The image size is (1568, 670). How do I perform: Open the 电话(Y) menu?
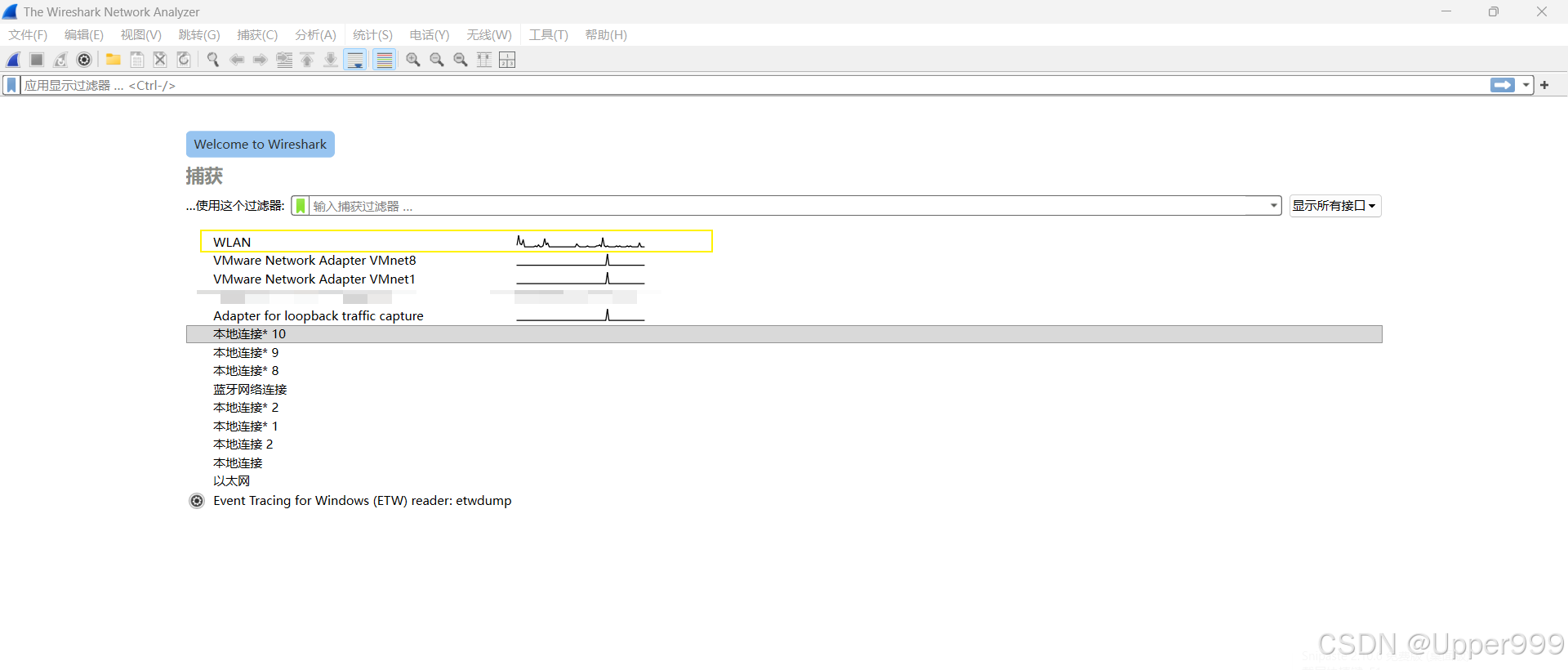pos(430,34)
